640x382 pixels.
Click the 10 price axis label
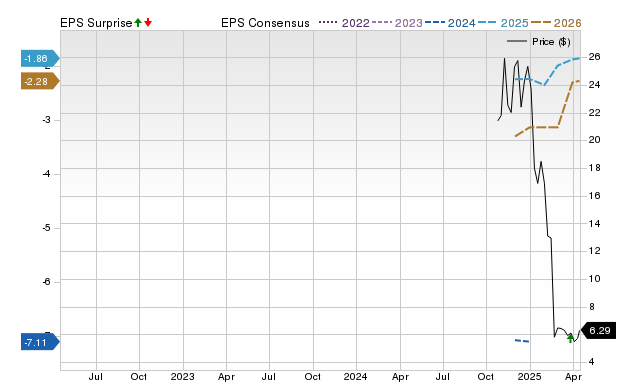click(x=594, y=279)
